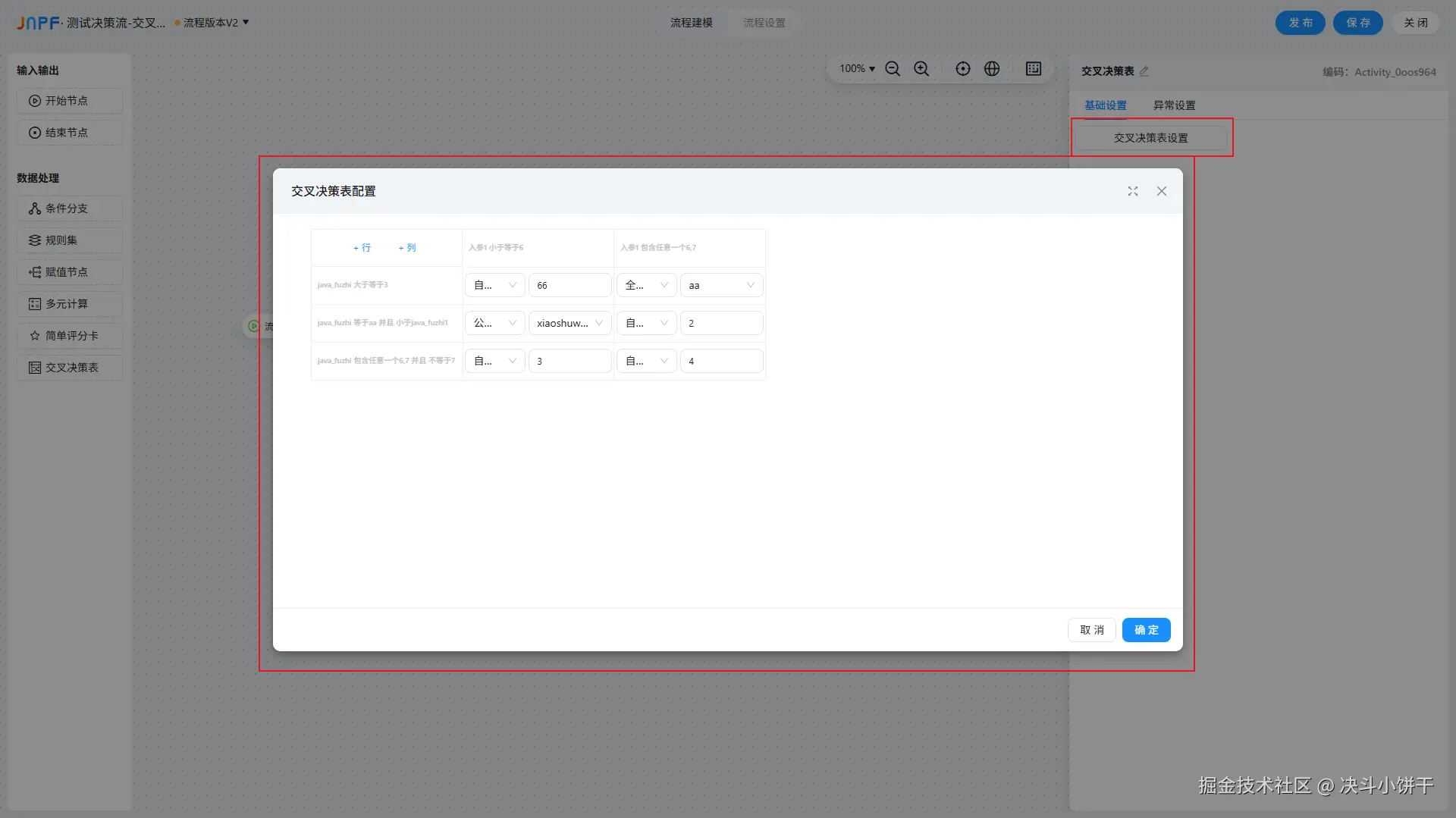Click column header 入参1 包含任意一个6,7
Screen dimensions: 1456x818
coord(658,248)
